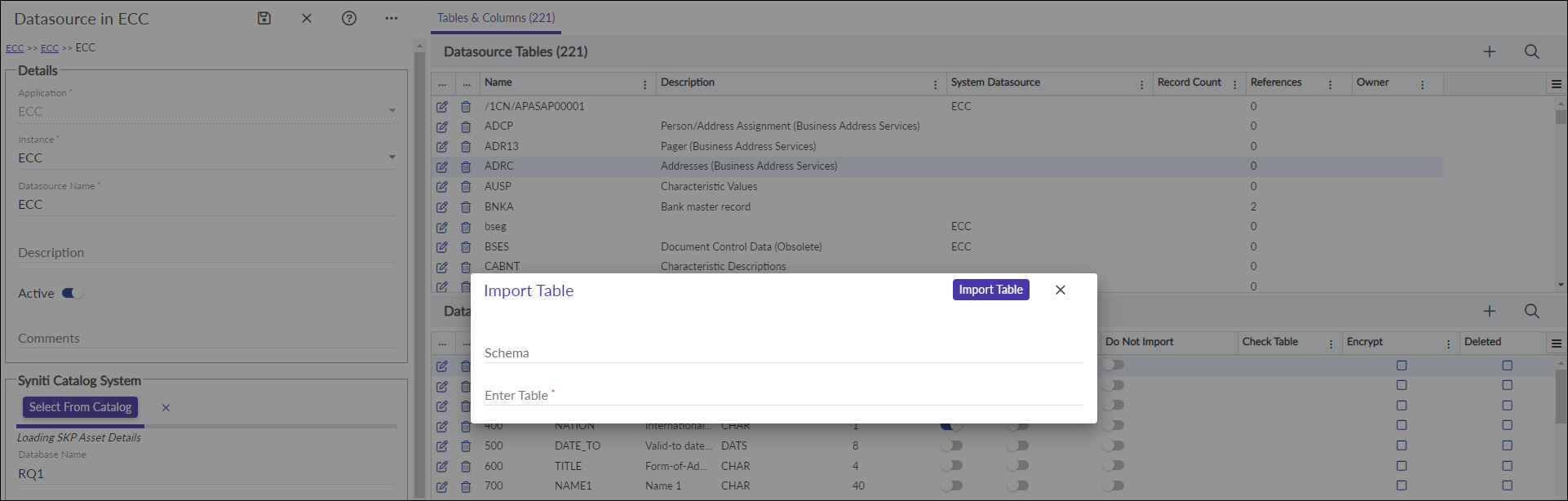Open the help question mark icon
Screen dimensions: 1568x501
tap(349, 18)
